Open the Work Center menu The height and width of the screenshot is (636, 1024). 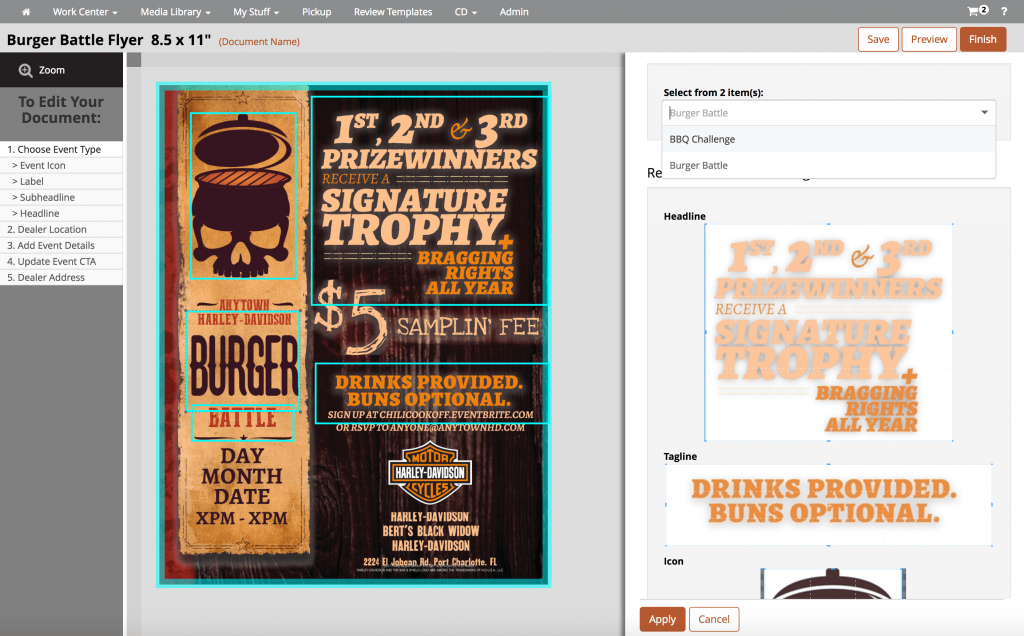click(x=85, y=12)
